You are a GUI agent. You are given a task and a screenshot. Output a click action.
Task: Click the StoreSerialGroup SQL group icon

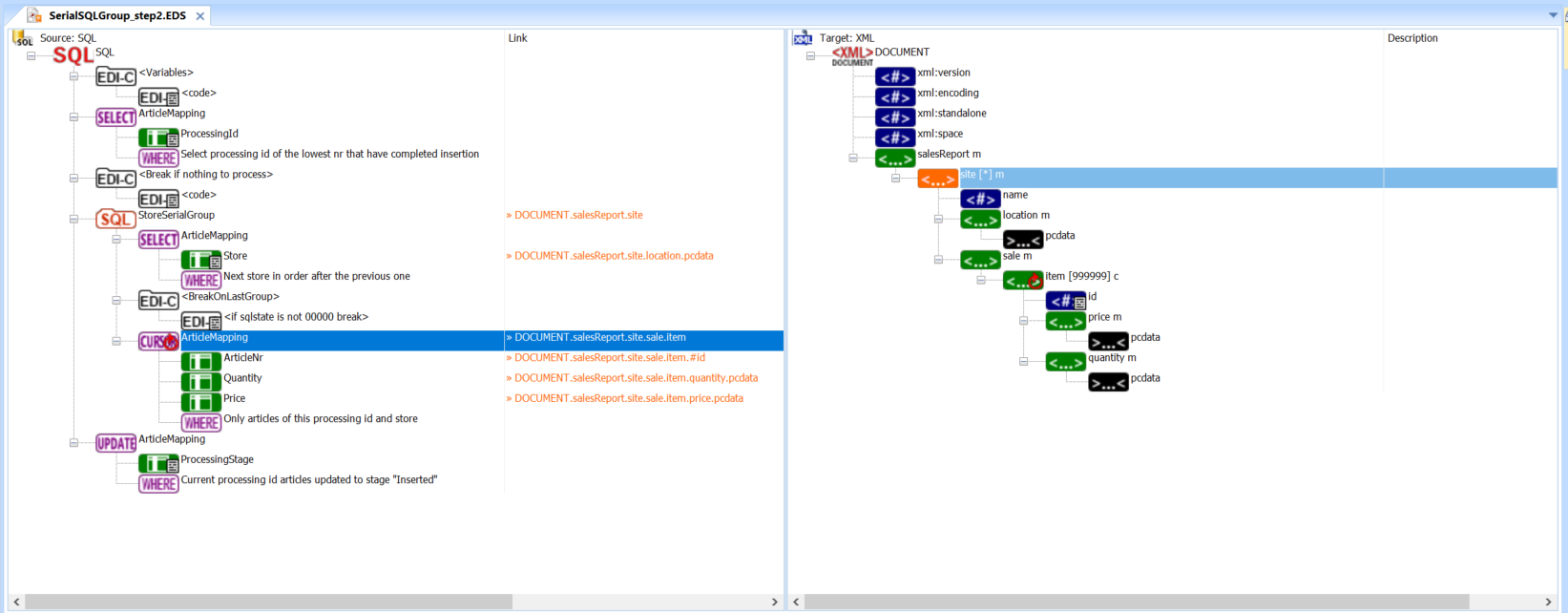pyautogui.click(x=115, y=220)
